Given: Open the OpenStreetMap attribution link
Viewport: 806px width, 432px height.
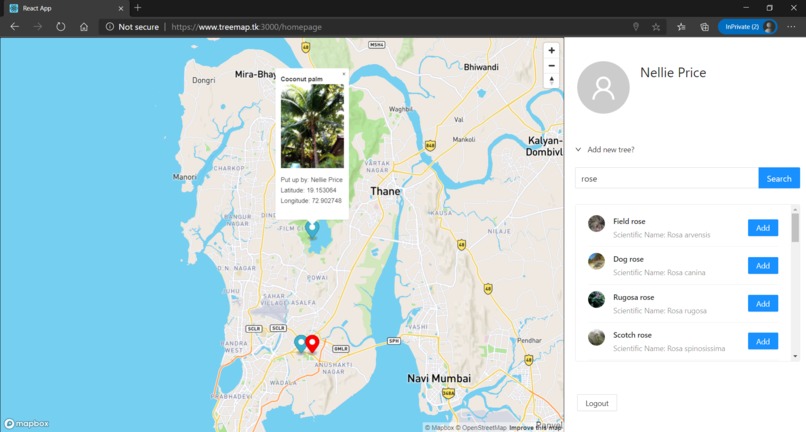Looking at the screenshot, I should click(481, 427).
